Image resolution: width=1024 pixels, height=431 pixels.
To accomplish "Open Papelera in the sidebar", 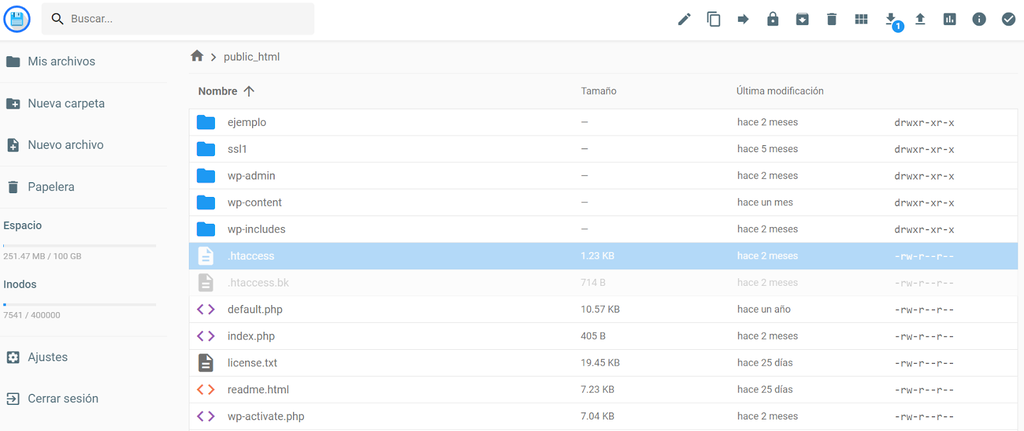I will tap(51, 187).
